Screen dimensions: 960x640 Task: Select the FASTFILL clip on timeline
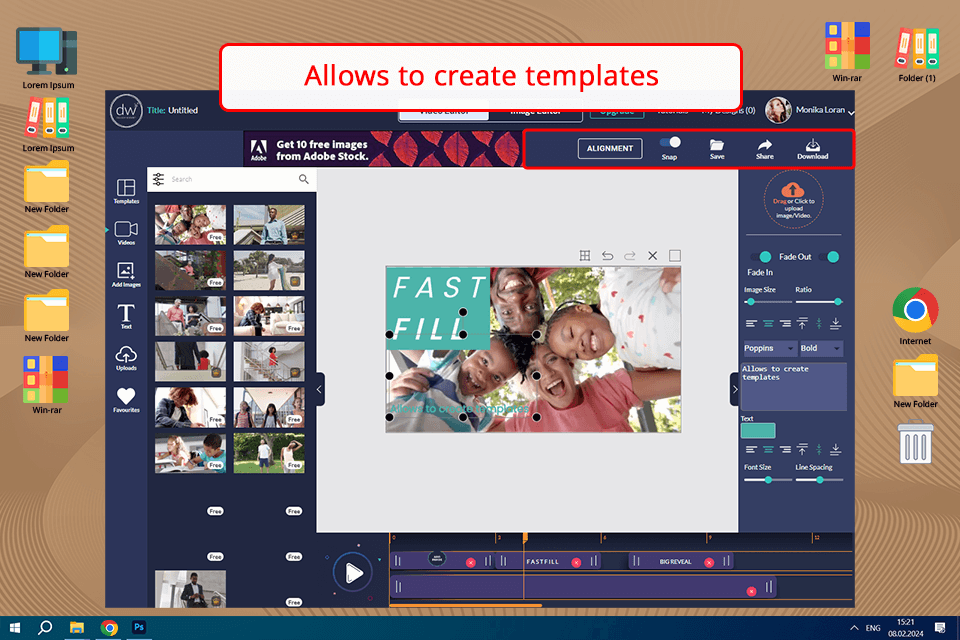click(547, 561)
